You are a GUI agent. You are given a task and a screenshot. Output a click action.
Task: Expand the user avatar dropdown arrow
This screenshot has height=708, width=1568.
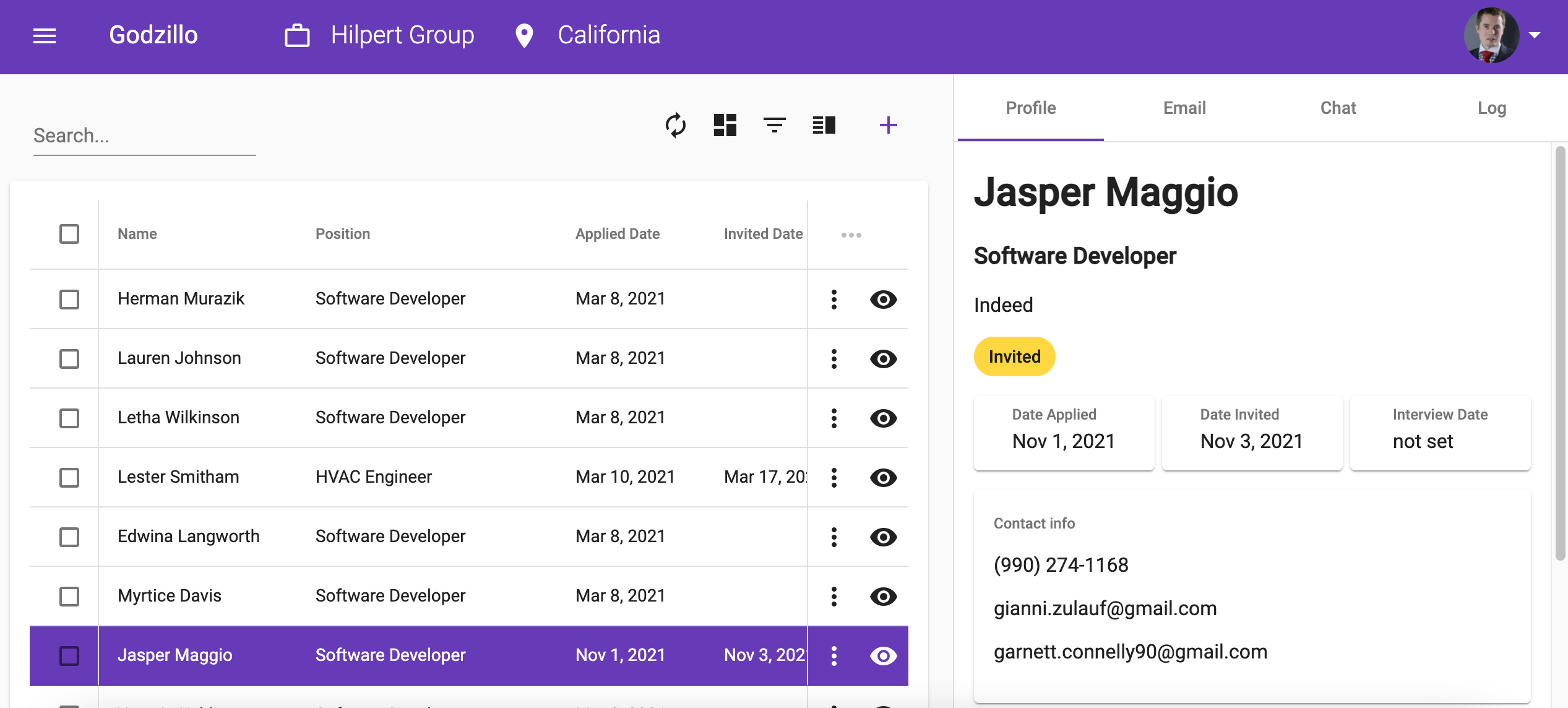click(x=1535, y=35)
